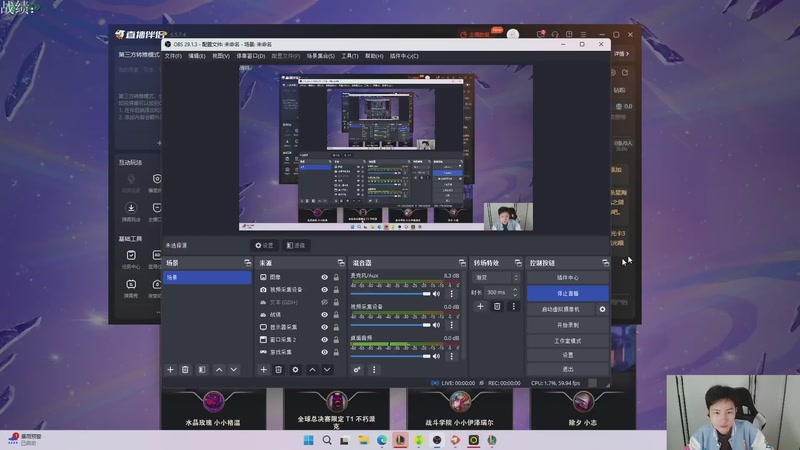Lock the 游戏采集 source
Screen dimensions: 800x450
click(336, 352)
